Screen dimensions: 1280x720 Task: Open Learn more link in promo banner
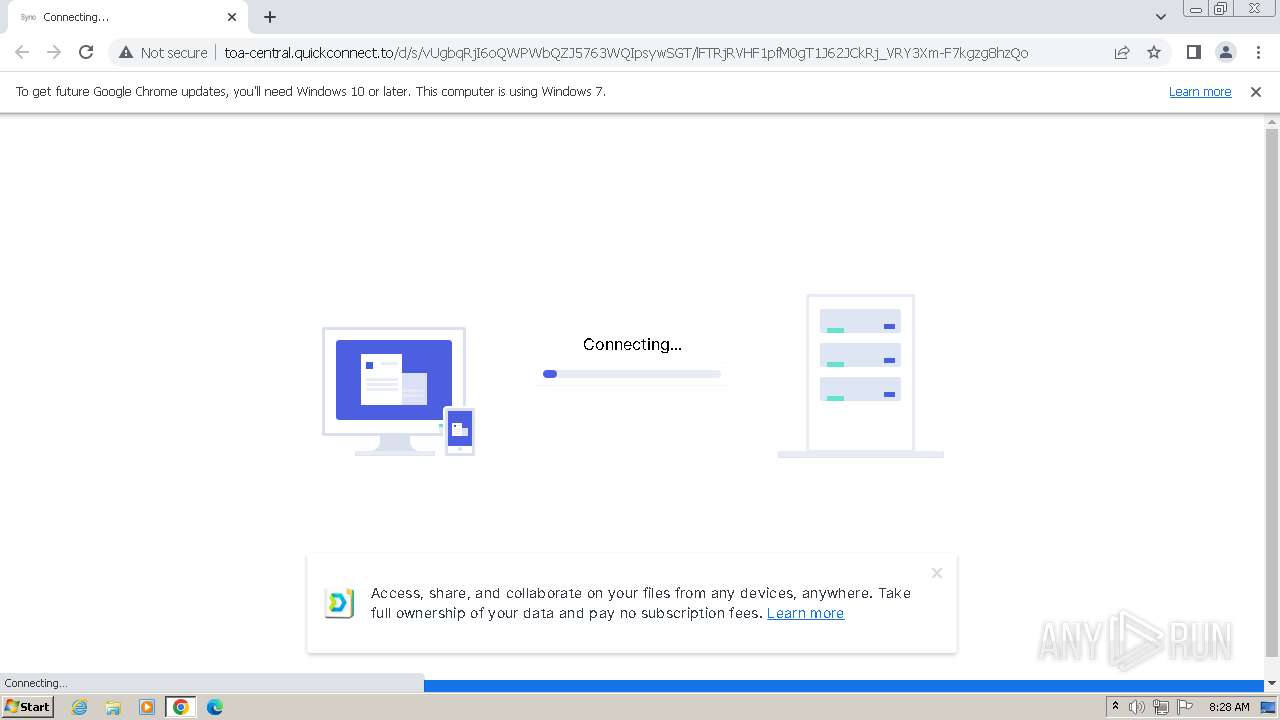(805, 613)
